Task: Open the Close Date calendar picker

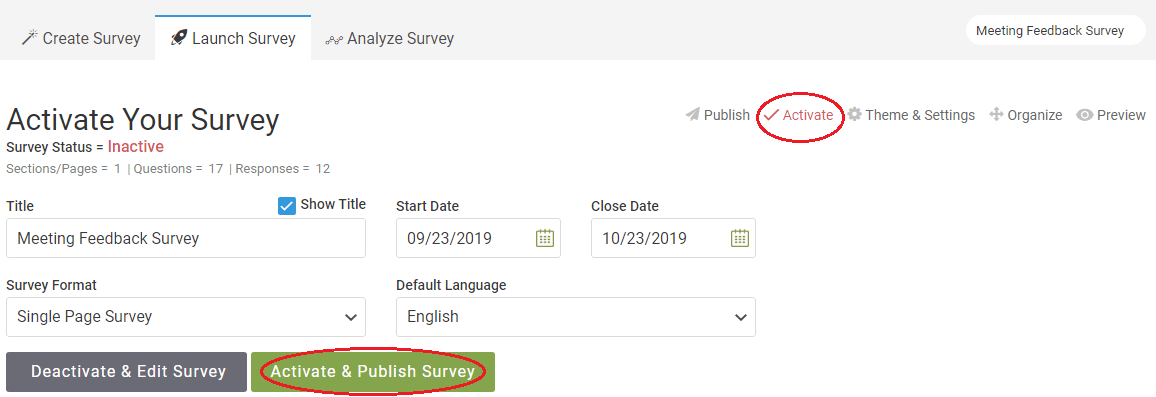Action: 739,238
